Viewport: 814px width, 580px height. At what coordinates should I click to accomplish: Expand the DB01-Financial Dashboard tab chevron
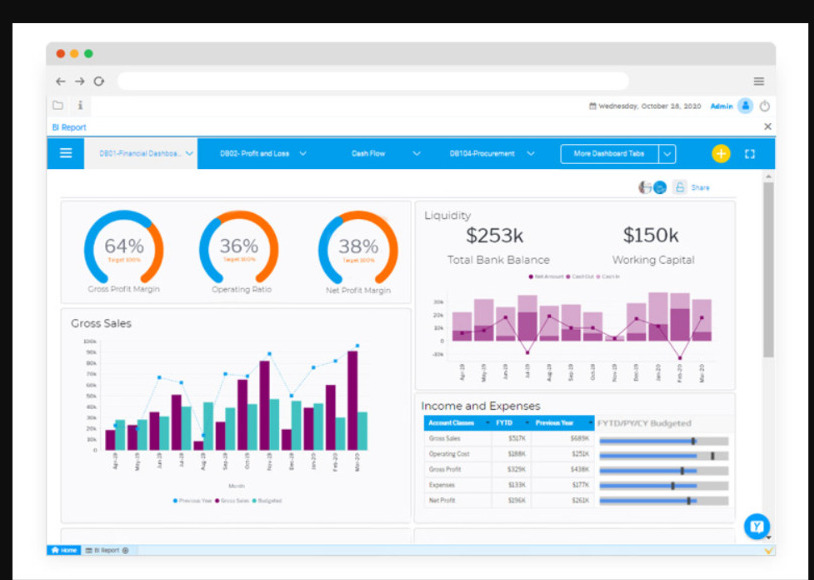[189, 154]
